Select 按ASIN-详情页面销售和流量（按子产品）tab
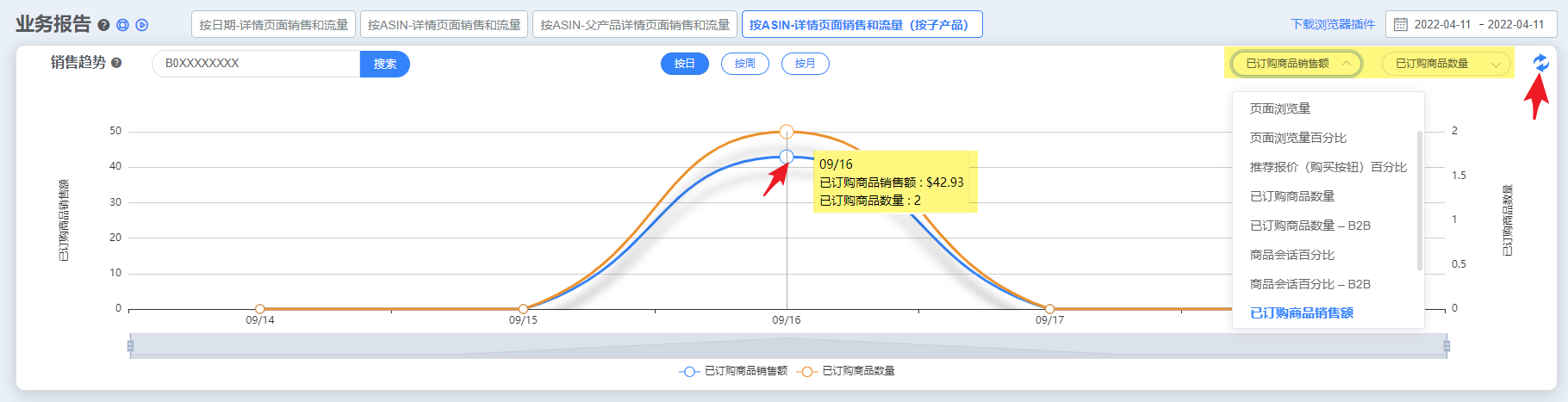The height and width of the screenshot is (402, 1568). coord(862,25)
